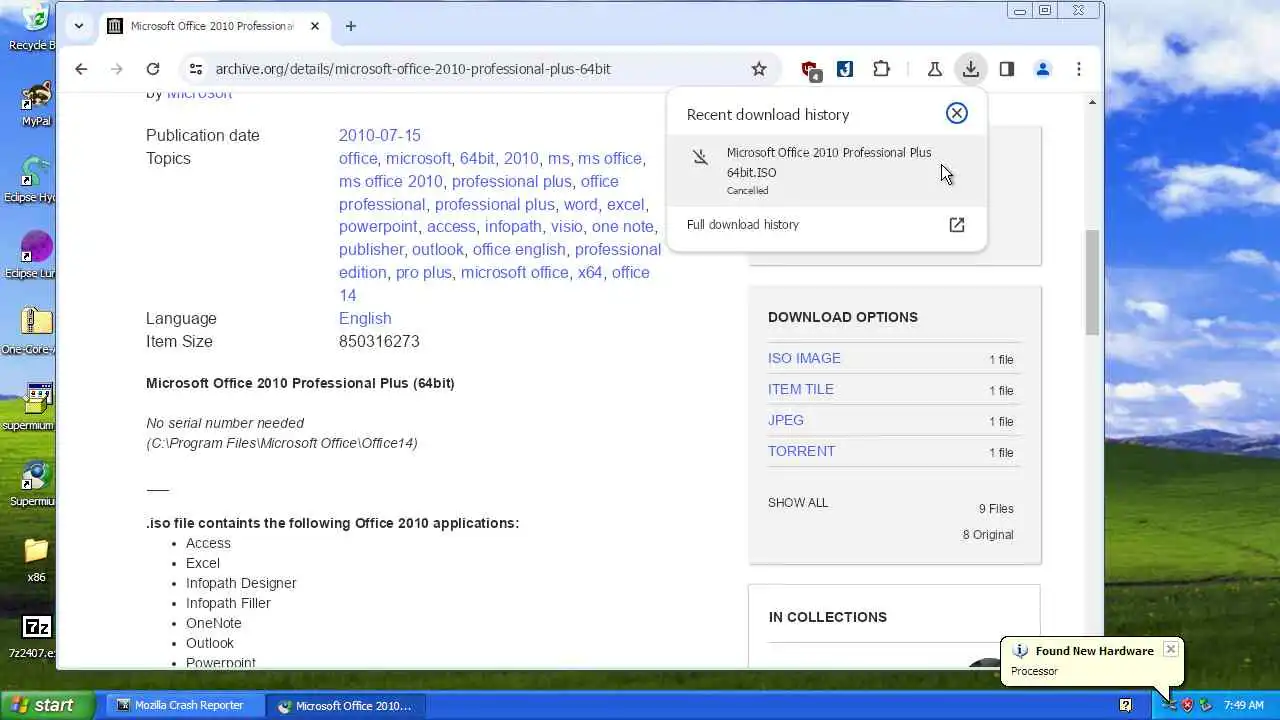Click the cancelled download file icon

(x=700, y=156)
